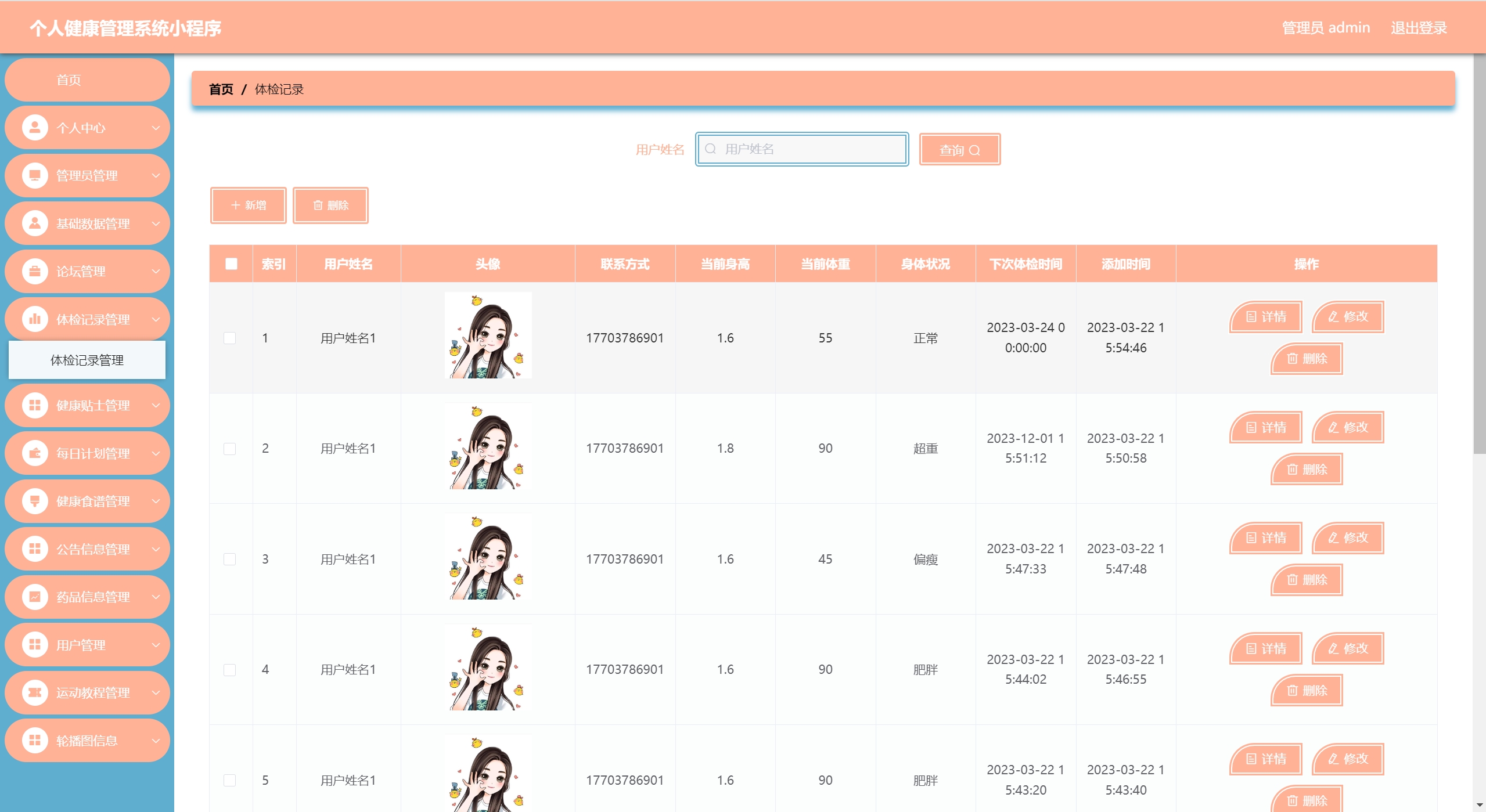Click the 管理员管理 monitor icon

click(x=35, y=175)
